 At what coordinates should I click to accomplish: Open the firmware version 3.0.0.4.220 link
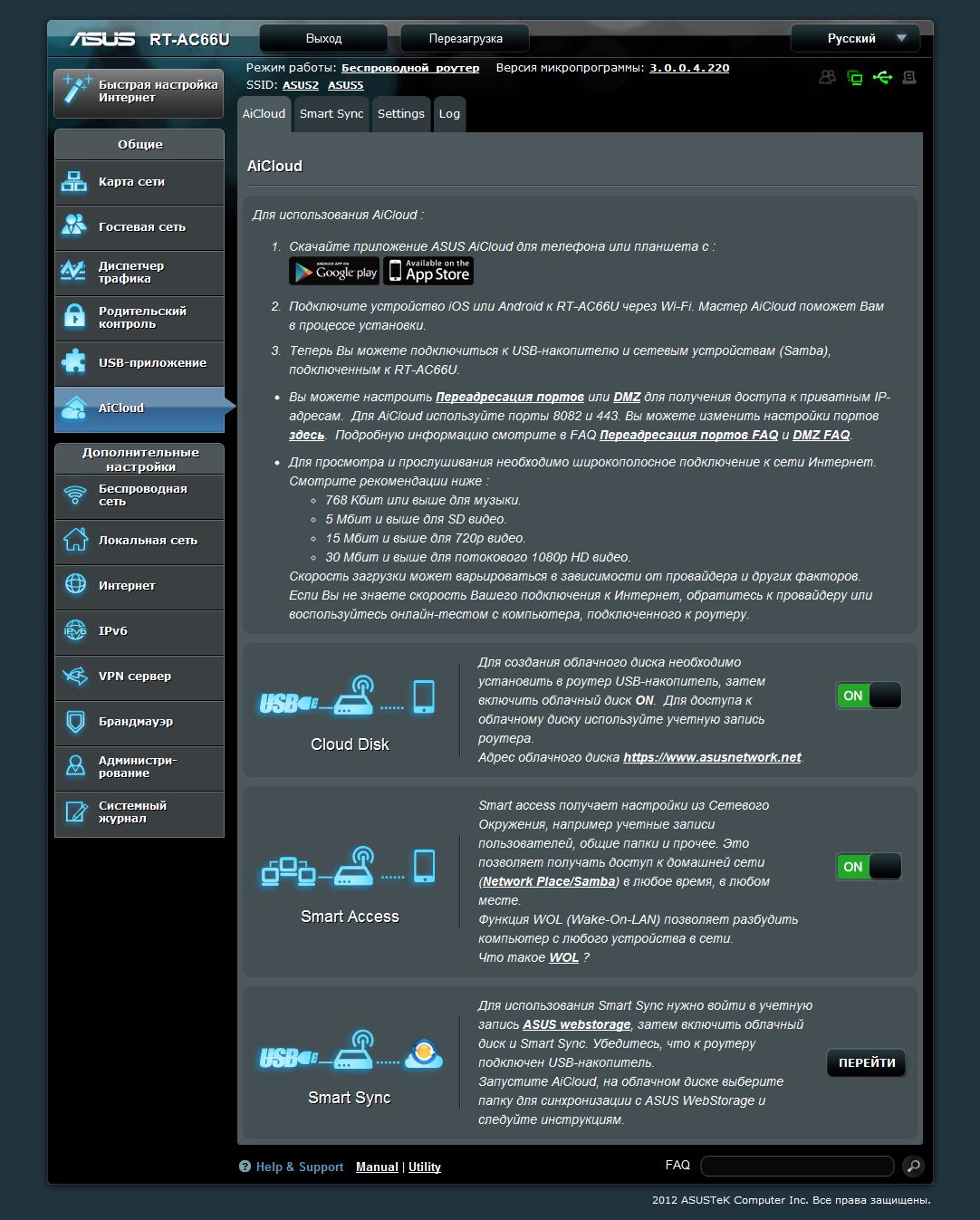pos(689,68)
